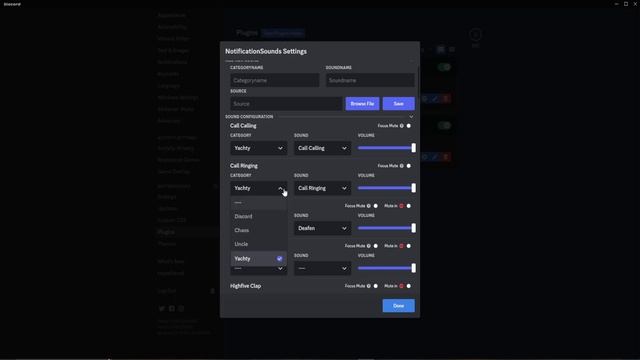Choose Chaos in the category list
This screenshot has width=640, height=360.
coord(258,230)
